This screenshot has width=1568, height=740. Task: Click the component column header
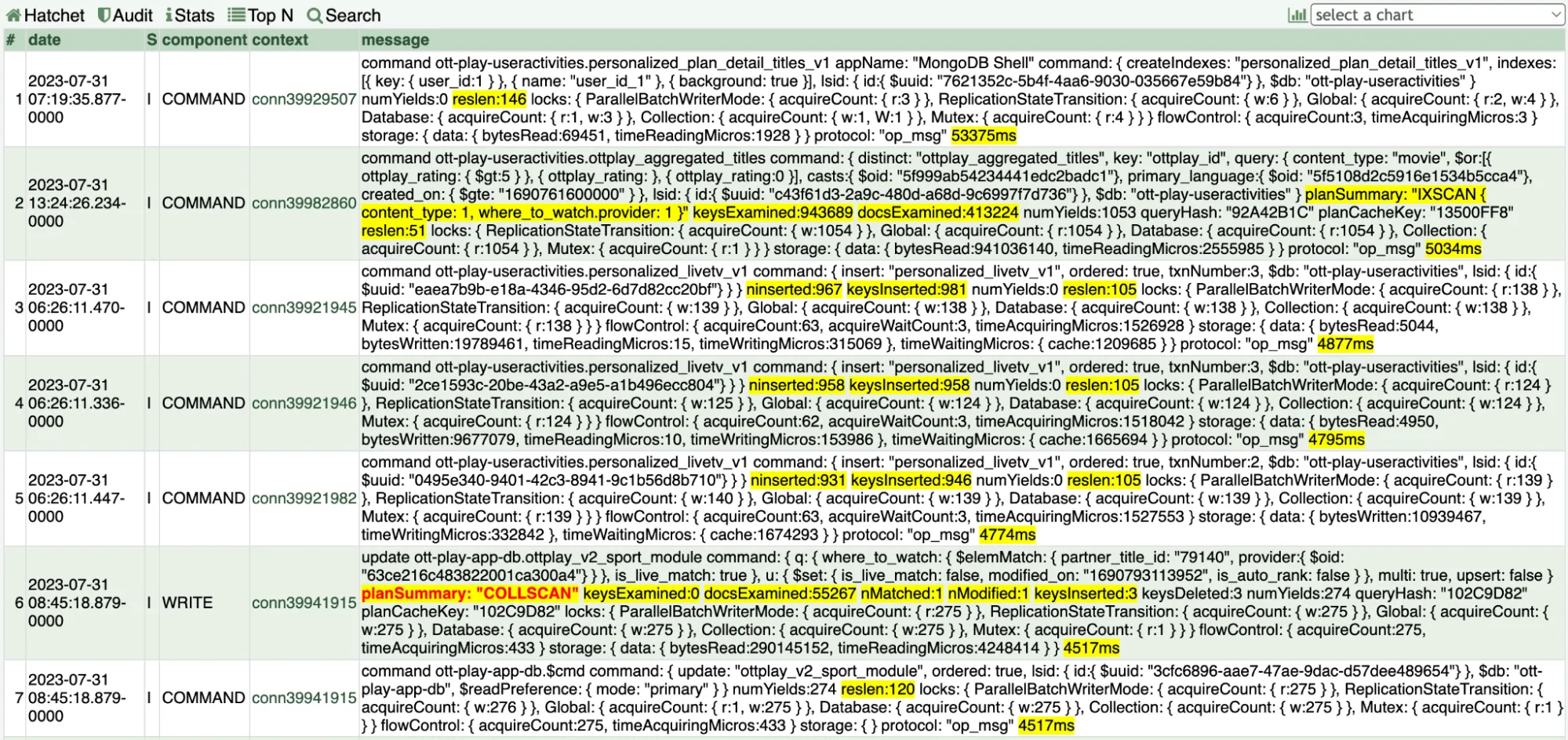205,40
